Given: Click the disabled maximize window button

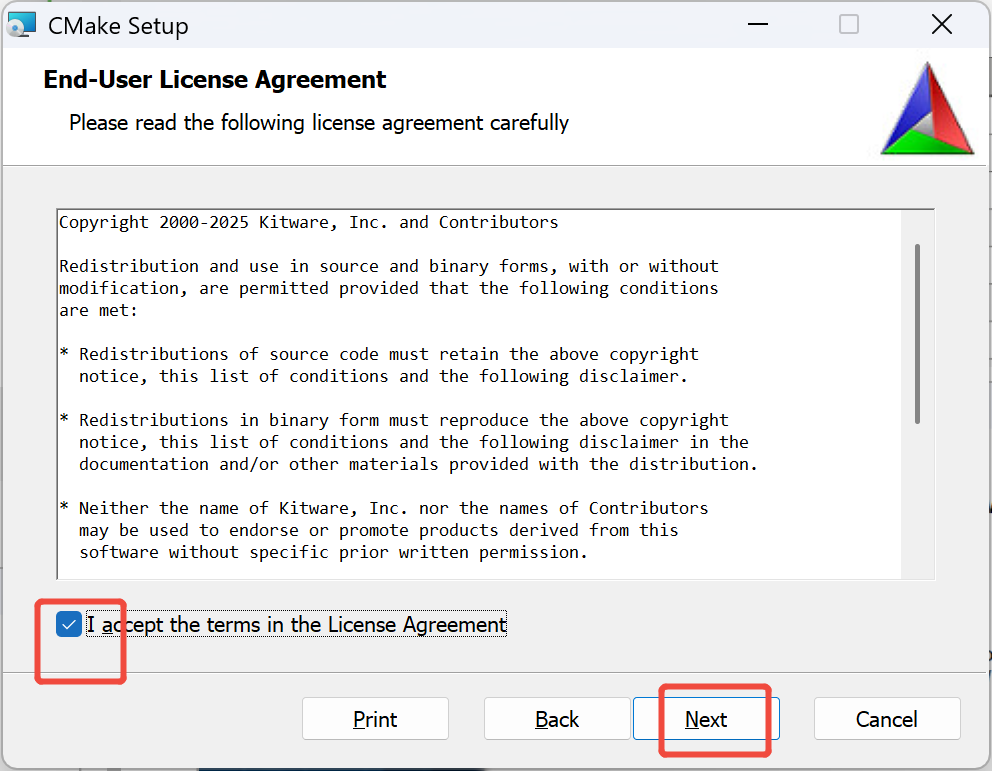Looking at the screenshot, I should coord(849,25).
